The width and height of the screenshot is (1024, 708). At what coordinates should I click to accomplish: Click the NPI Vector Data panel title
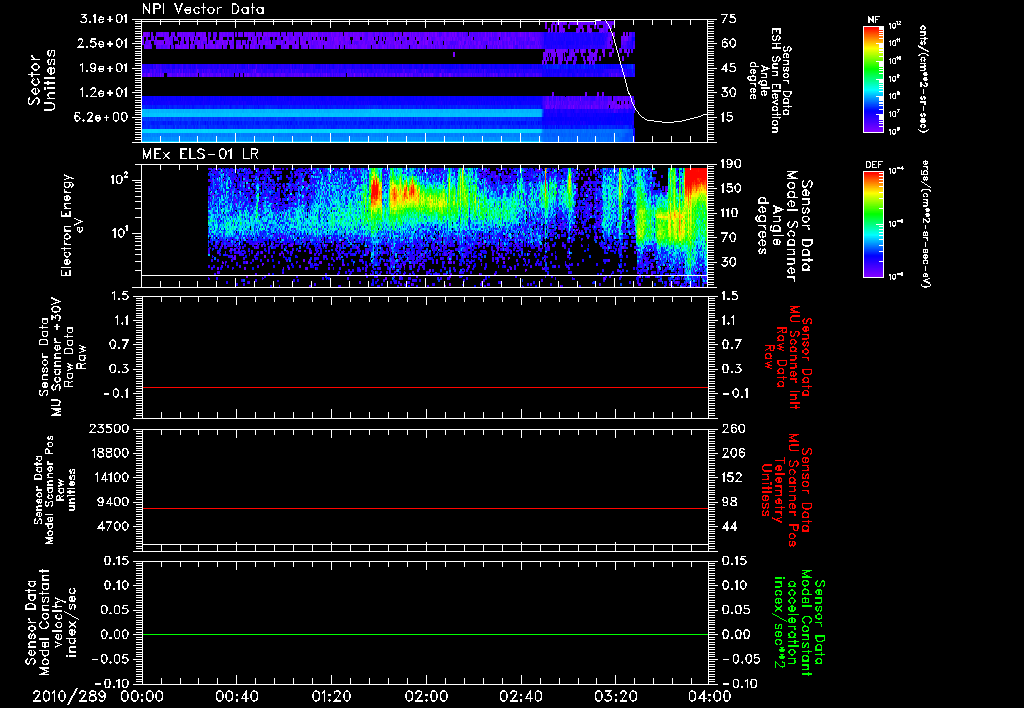[203, 9]
